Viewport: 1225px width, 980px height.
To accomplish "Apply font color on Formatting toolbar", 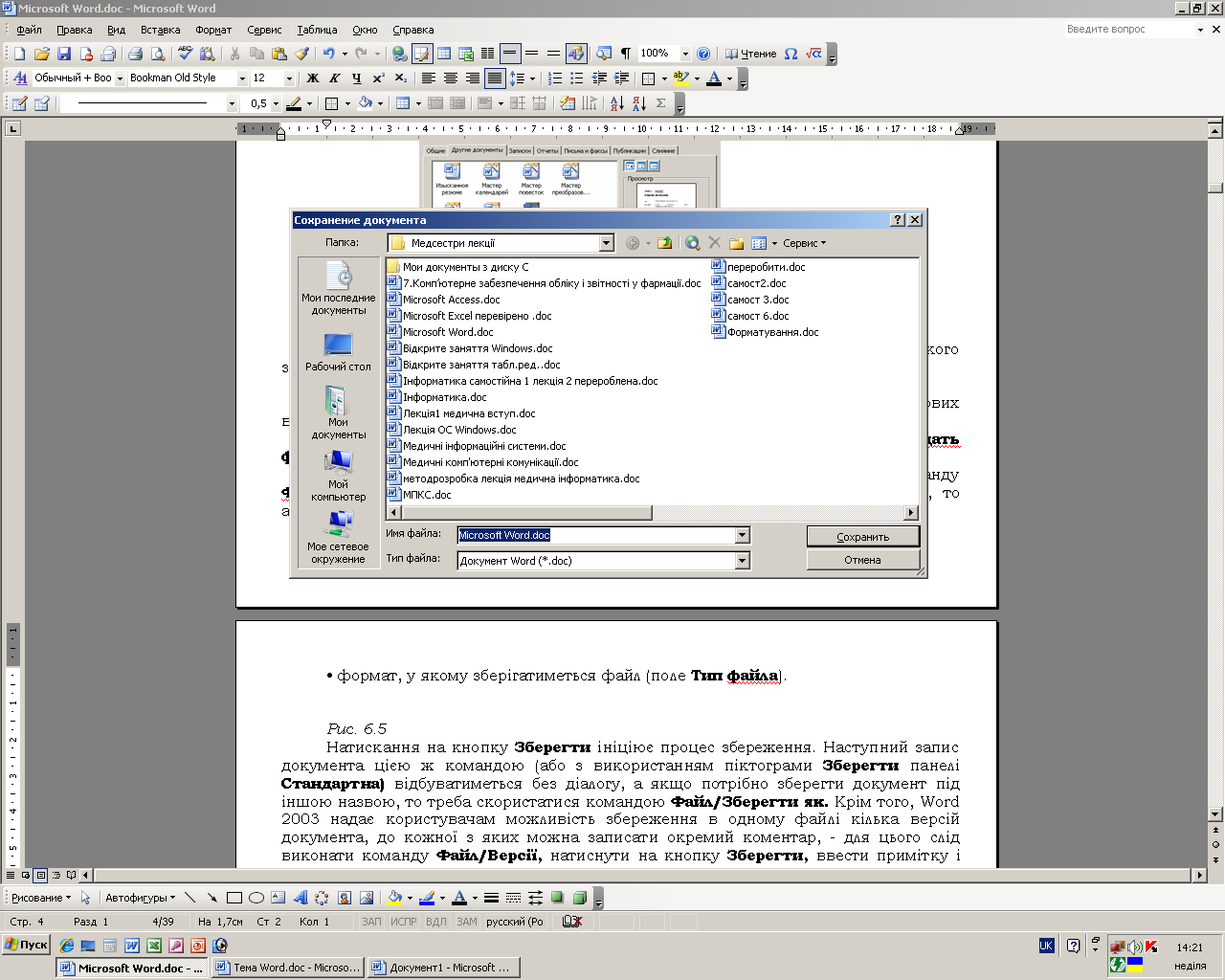I will click(713, 78).
